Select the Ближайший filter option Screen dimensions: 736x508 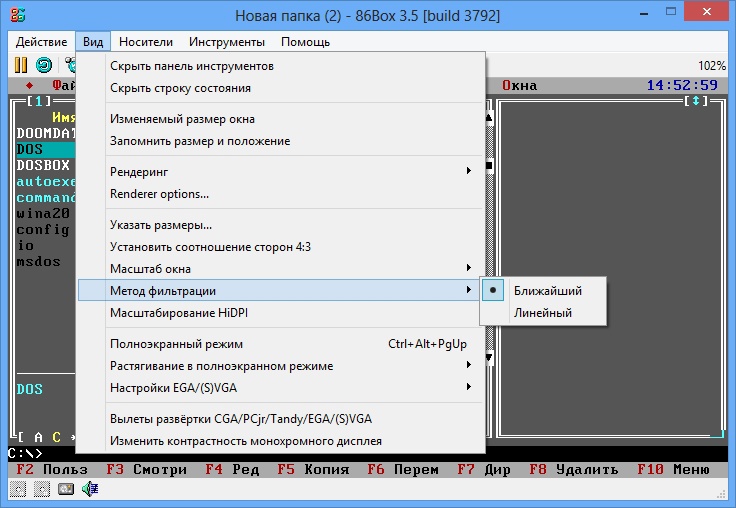(543, 291)
